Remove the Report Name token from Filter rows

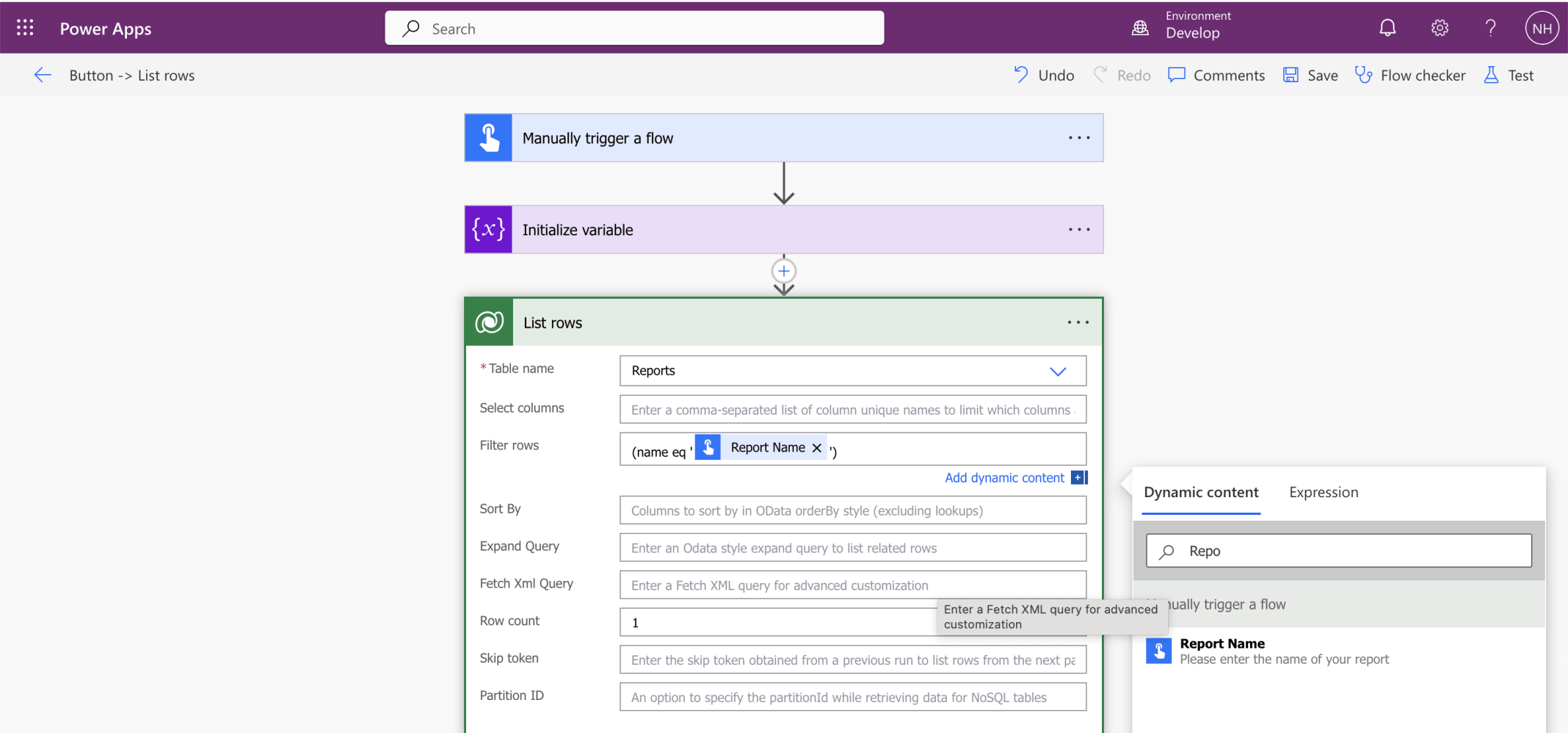[816, 447]
